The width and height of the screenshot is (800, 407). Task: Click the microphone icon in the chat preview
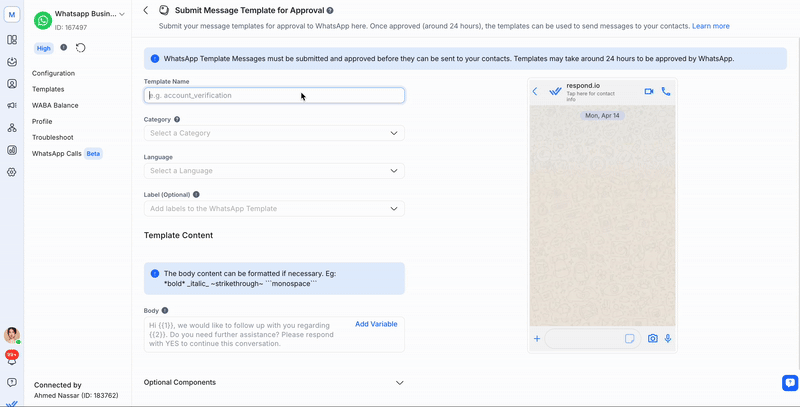[668, 339]
